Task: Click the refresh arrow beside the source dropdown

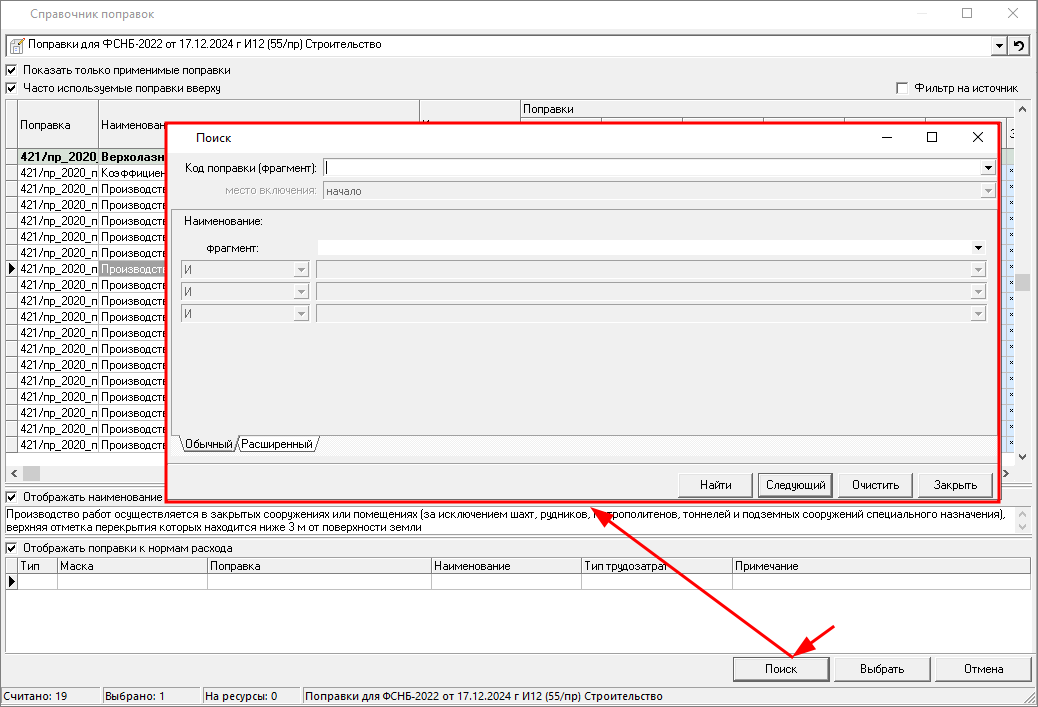Action: tap(1019, 45)
